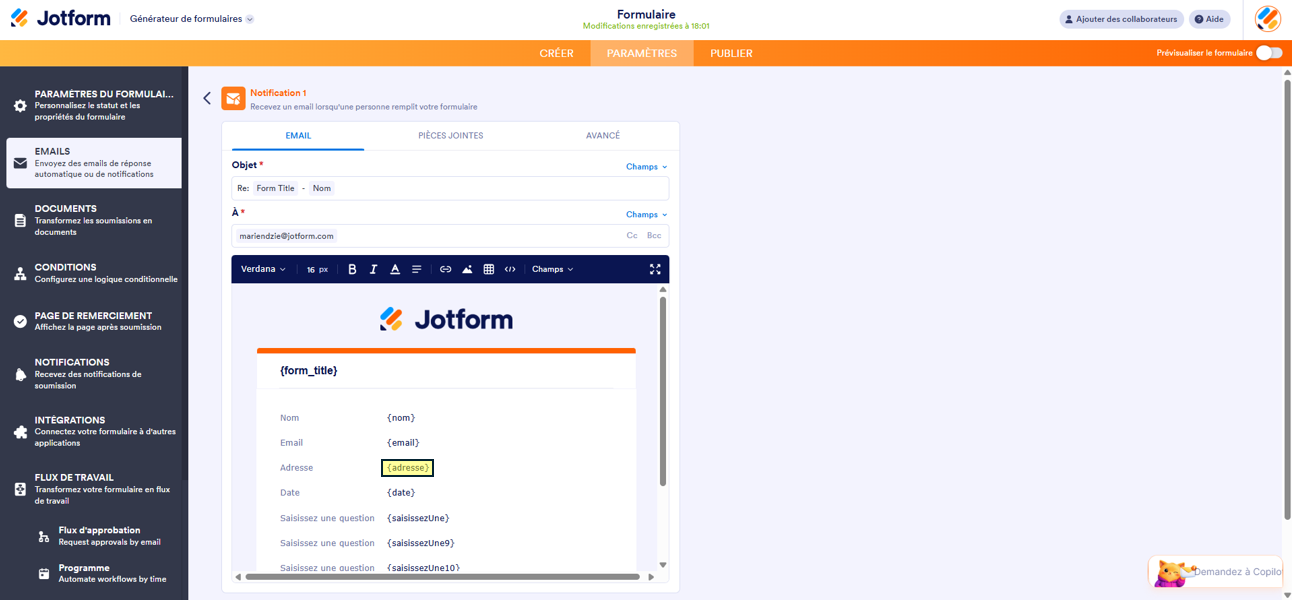Click the Cc link
The height and width of the screenshot is (600, 1292).
click(632, 236)
